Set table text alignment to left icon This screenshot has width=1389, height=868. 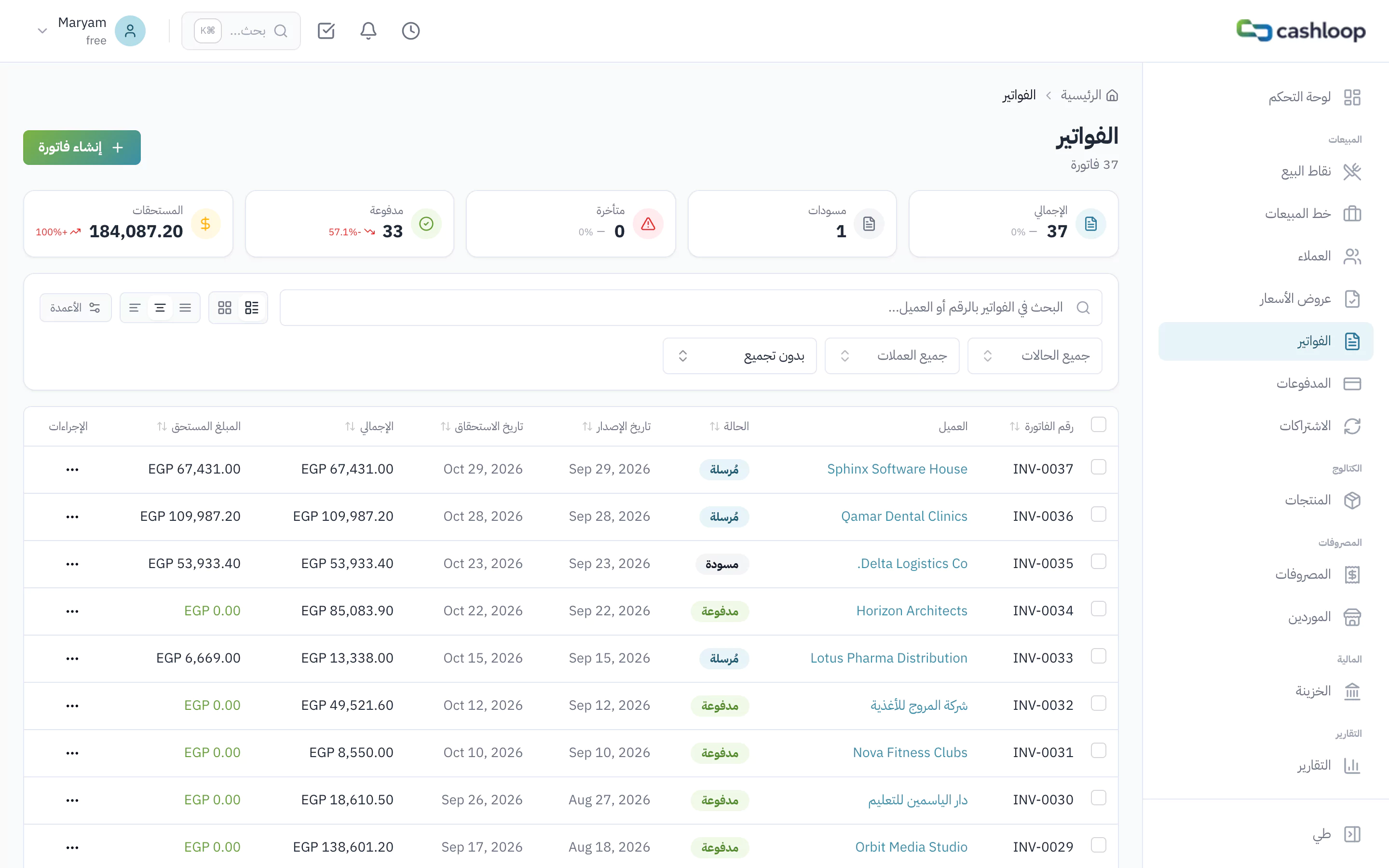tap(135, 308)
